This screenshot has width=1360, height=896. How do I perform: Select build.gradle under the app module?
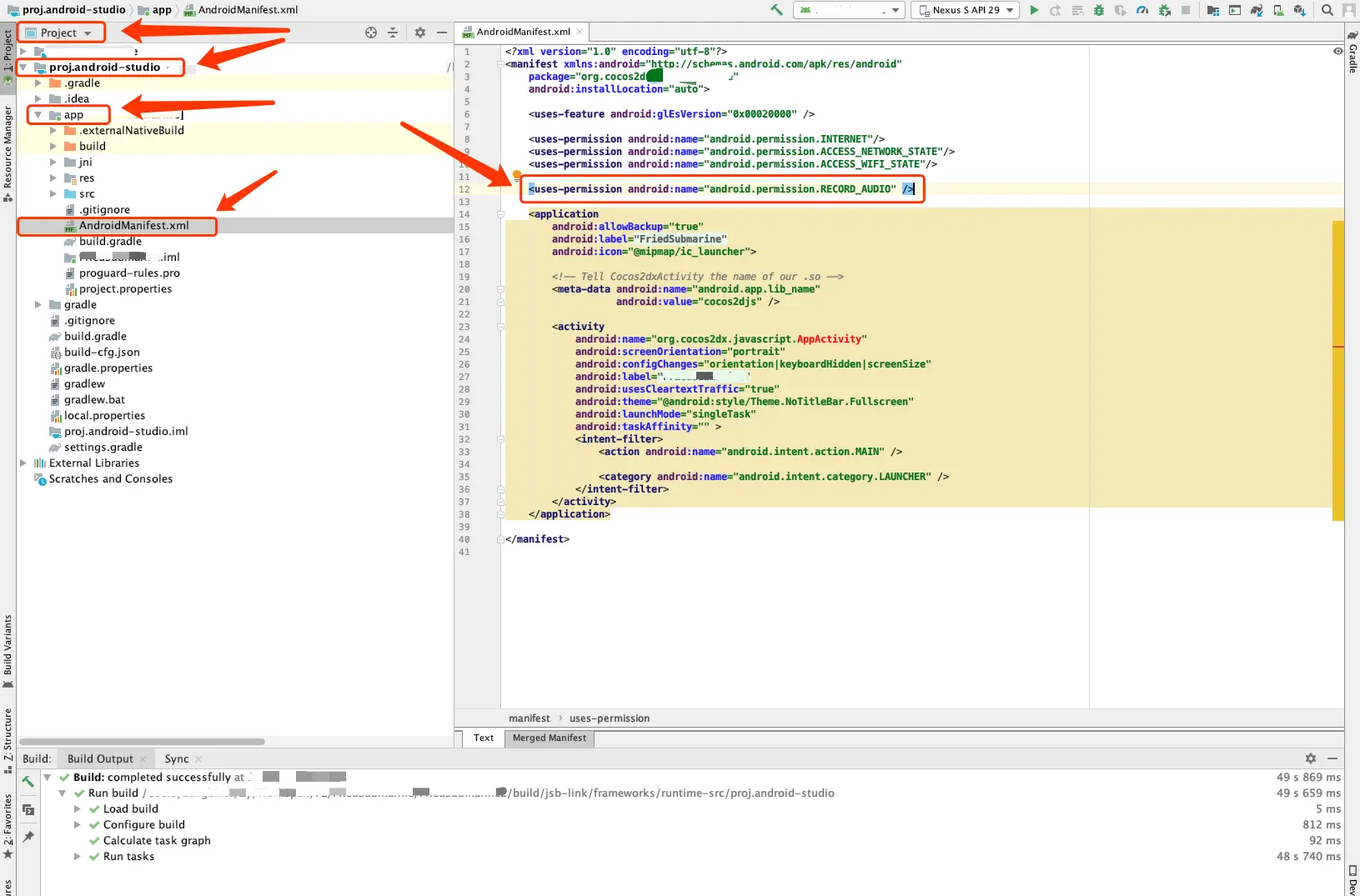[x=110, y=241]
